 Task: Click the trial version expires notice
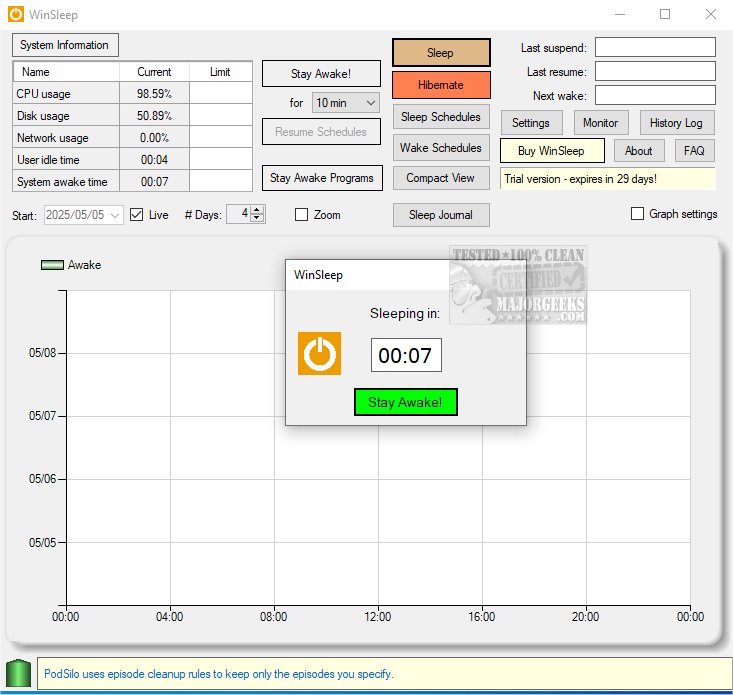pos(607,179)
